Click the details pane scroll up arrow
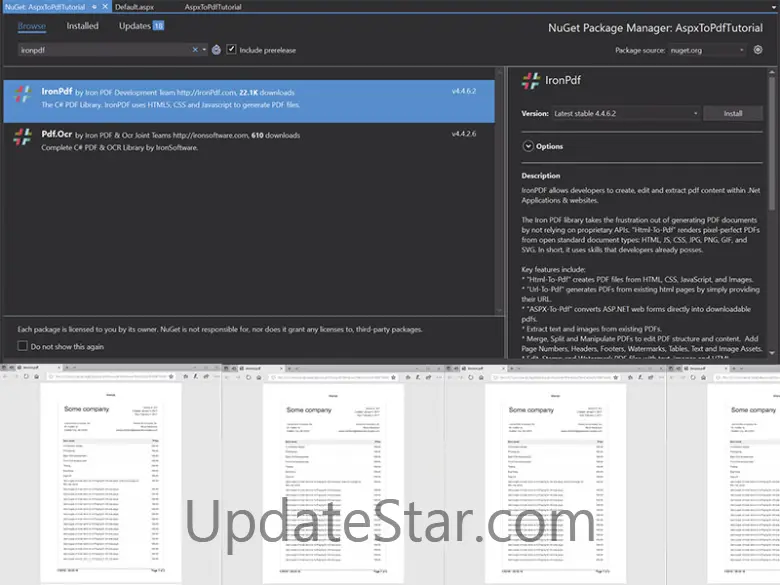Screen dimensions: 780x585 pos(772,73)
